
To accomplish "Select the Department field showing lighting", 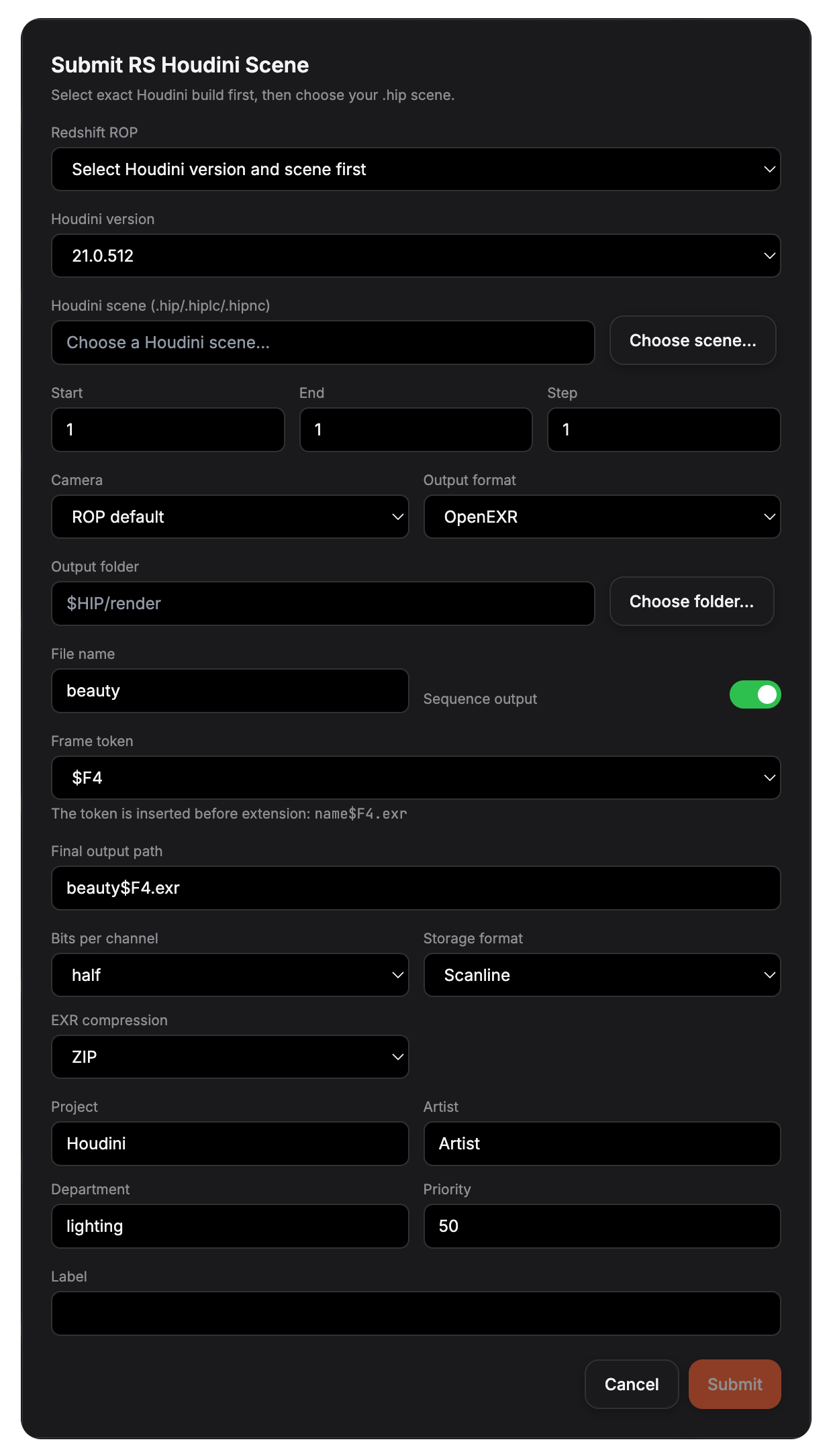I will tap(230, 1226).
